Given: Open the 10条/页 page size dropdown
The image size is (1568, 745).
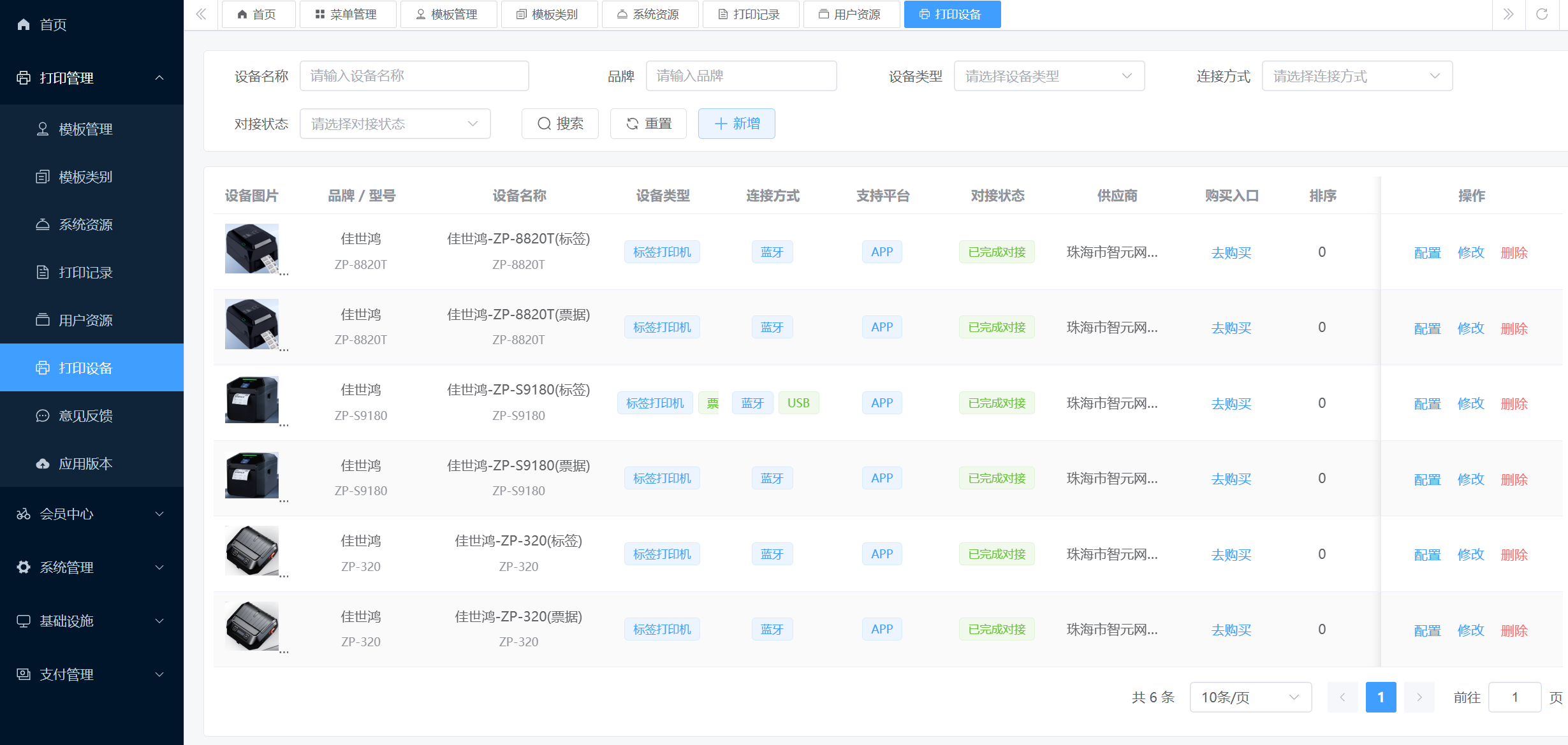Looking at the screenshot, I should pos(1250,697).
